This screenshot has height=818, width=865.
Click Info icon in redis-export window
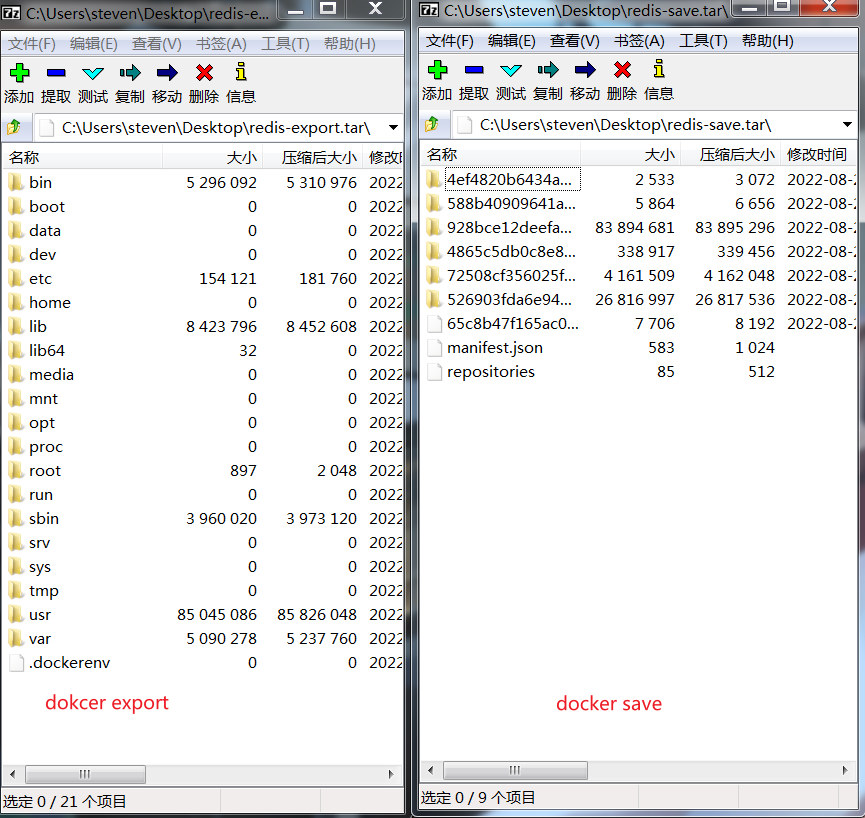click(241, 72)
